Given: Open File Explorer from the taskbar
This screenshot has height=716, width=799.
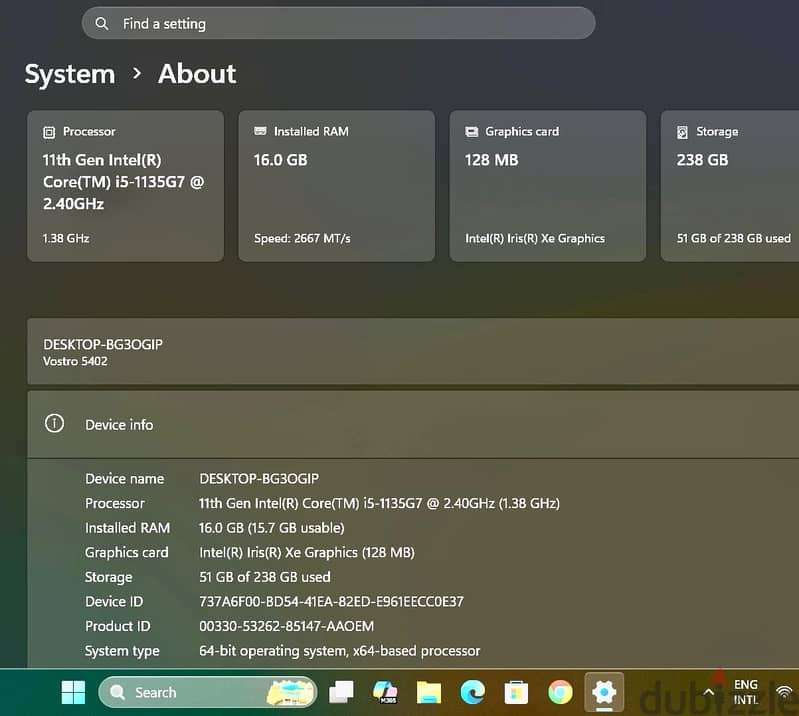Looking at the screenshot, I should point(429,693).
